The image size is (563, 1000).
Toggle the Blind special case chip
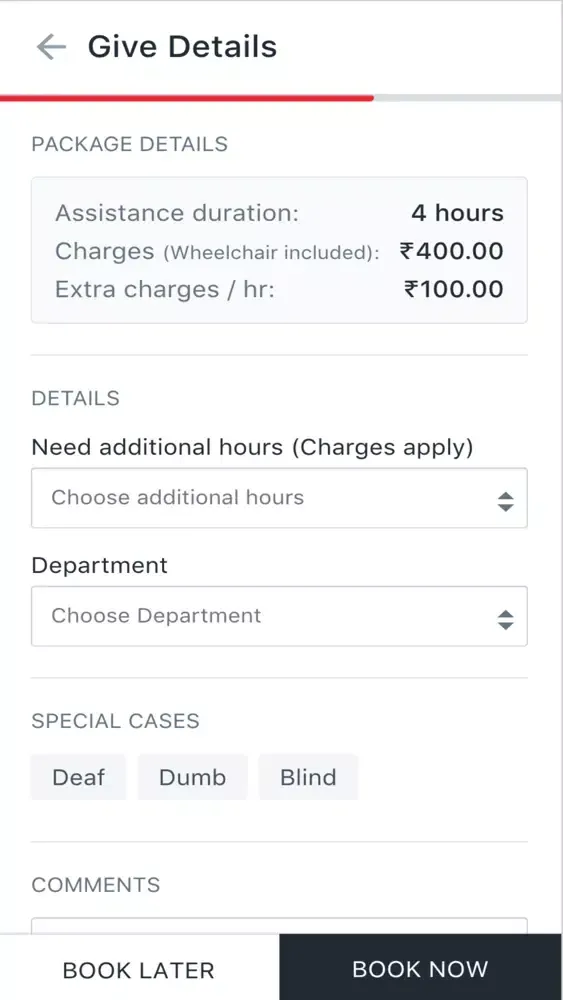[308, 777]
